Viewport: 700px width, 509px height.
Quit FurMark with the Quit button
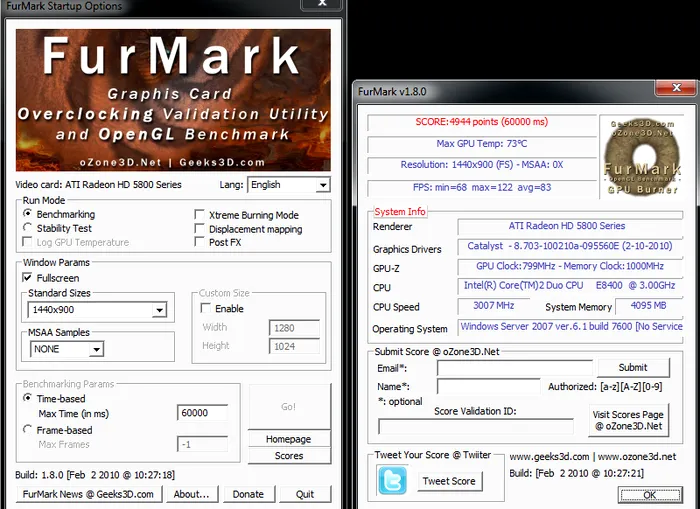pos(305,494)
